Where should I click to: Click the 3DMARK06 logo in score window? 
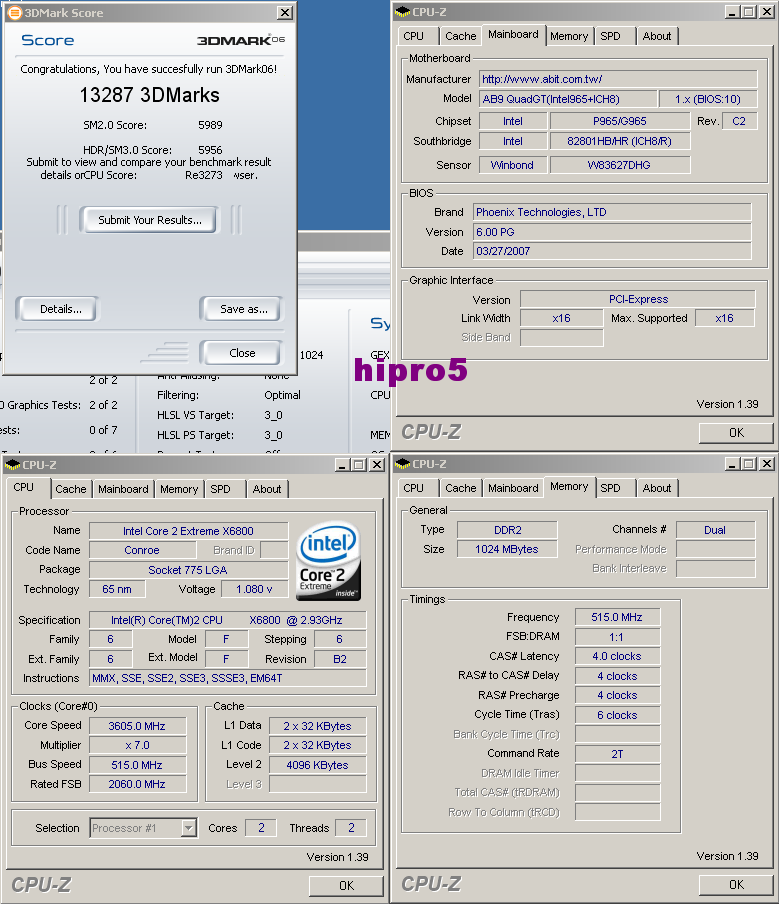[x=241, y=40]
